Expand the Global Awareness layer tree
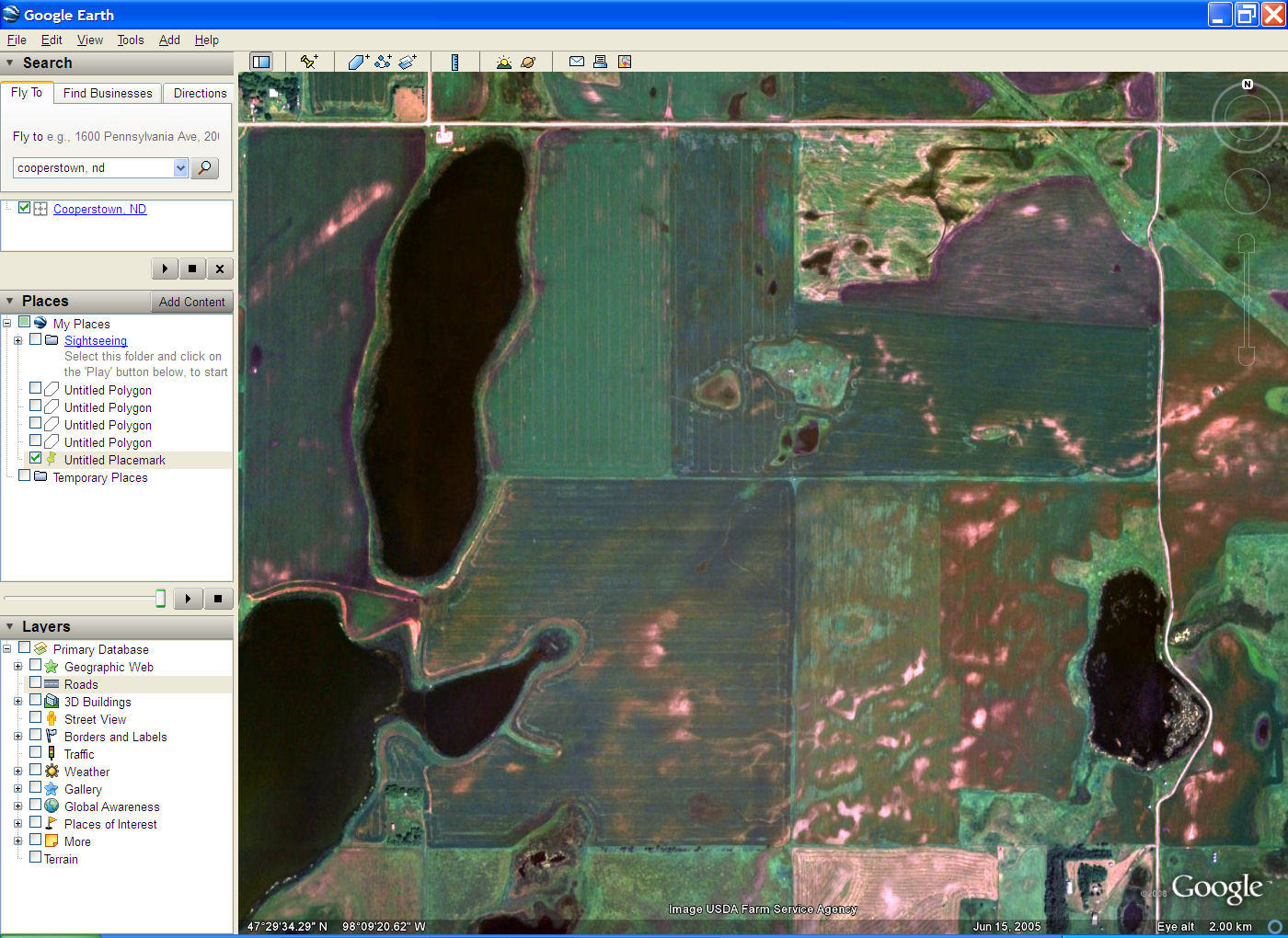The width and height of the screenshot is (1288, 938). (x=17, y=806)
